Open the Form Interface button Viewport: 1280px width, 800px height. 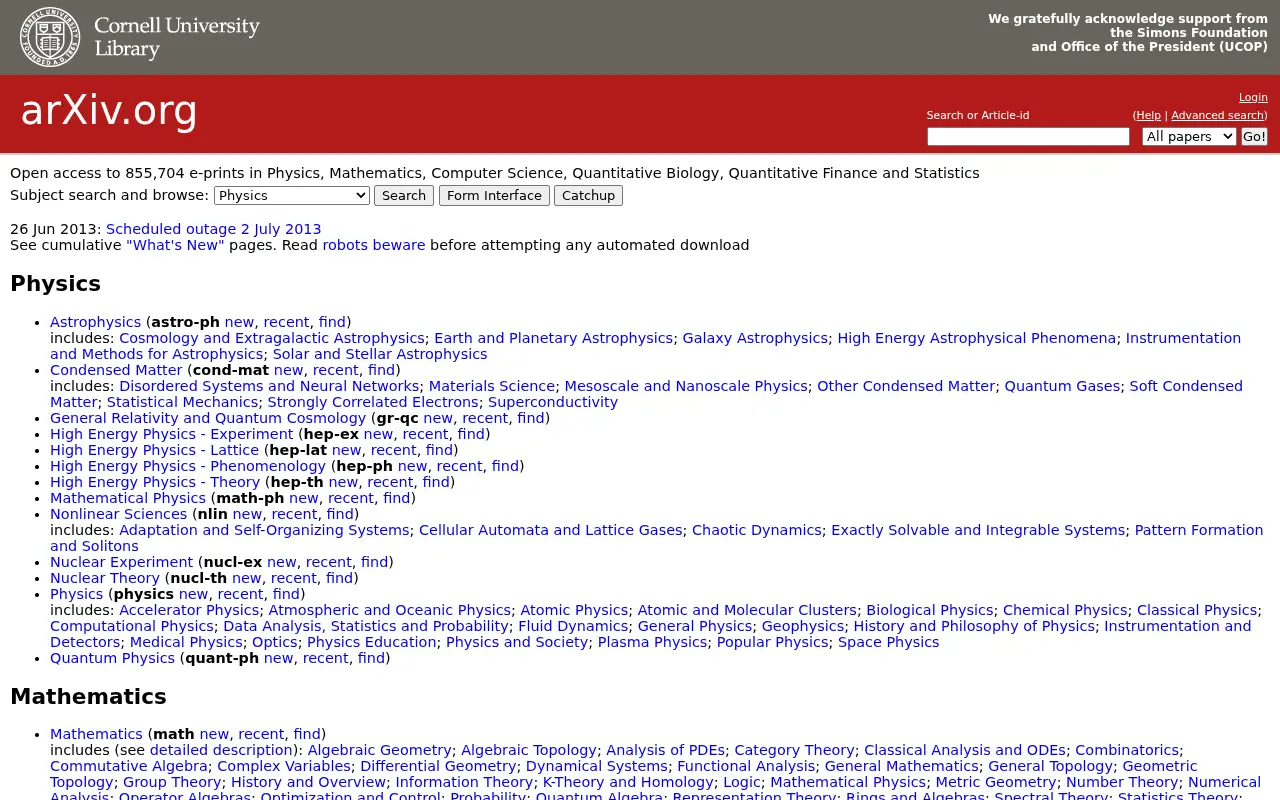click(494, 195)
